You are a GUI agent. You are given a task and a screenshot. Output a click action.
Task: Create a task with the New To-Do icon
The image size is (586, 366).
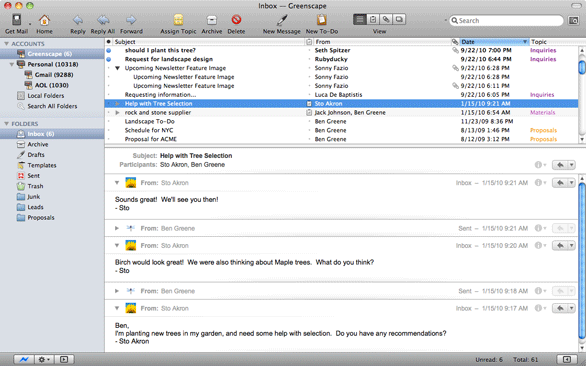click(321, 19)
